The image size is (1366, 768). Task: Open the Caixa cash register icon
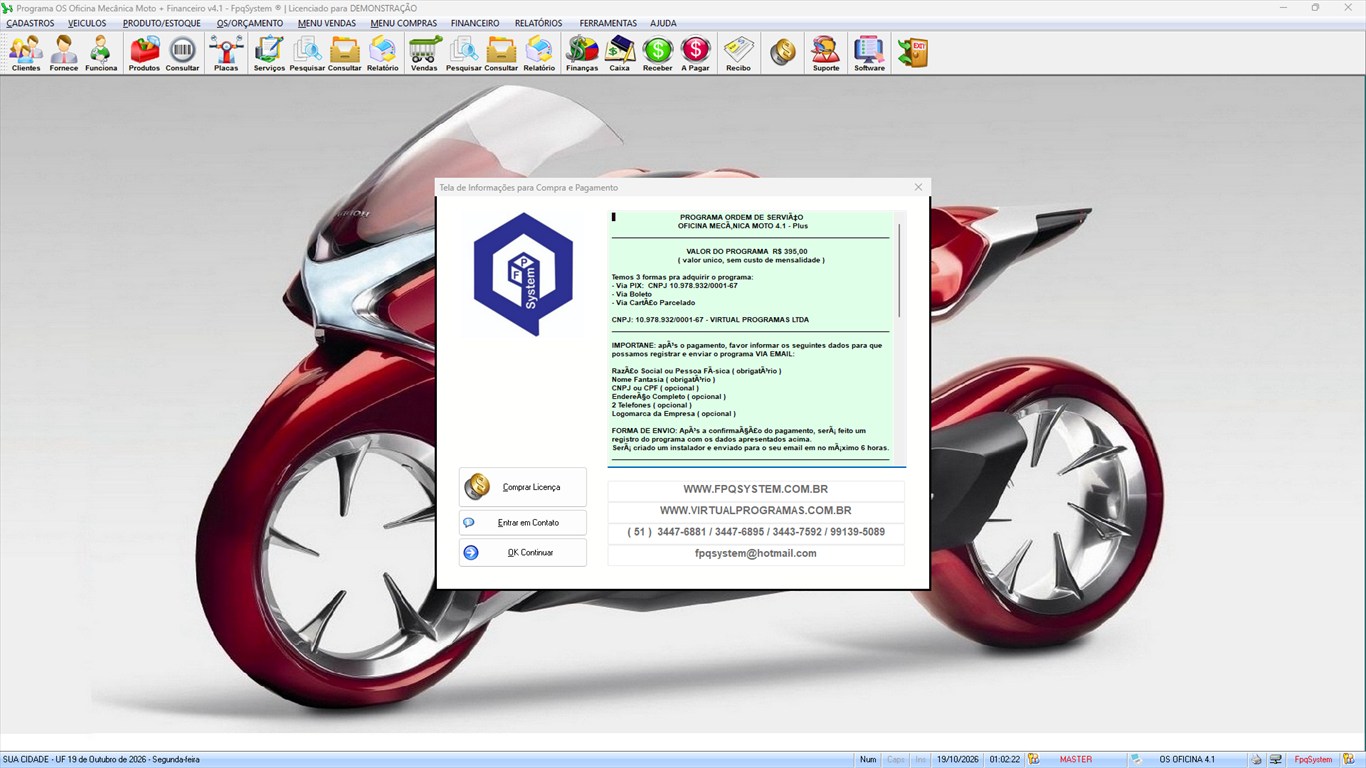(620, 53)
